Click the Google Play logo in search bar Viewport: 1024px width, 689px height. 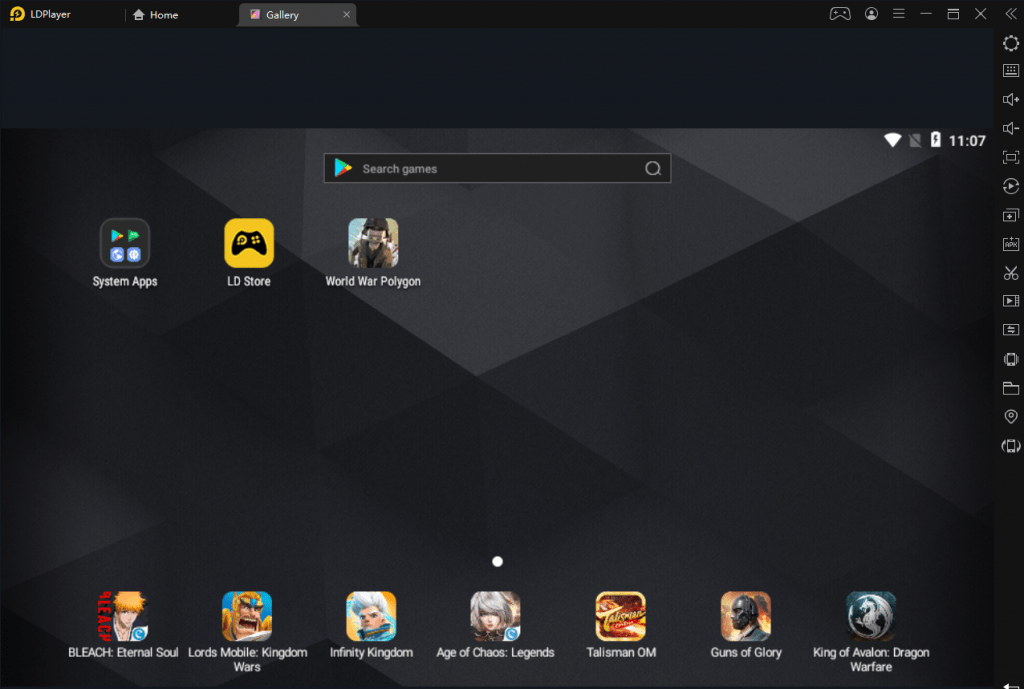tap(343, 168)
